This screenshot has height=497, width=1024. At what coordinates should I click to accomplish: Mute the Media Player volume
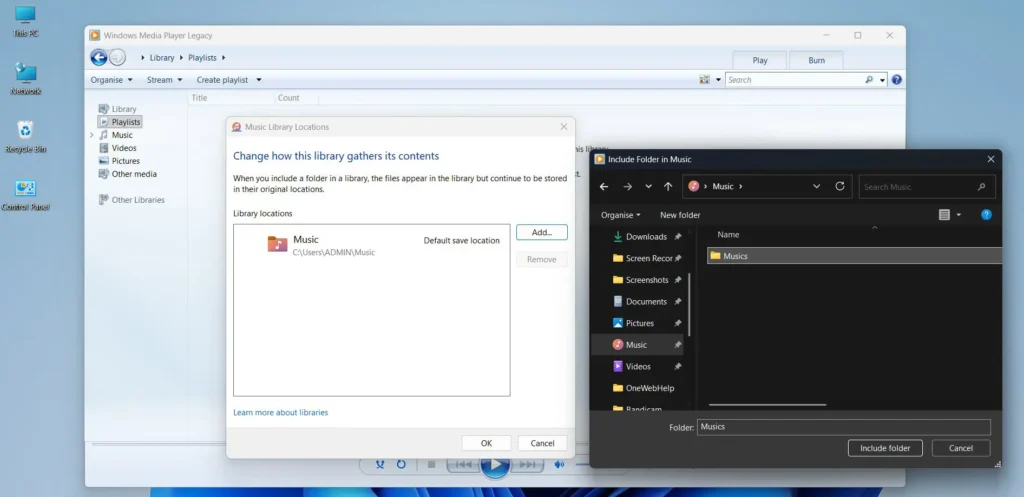point(559,464)
